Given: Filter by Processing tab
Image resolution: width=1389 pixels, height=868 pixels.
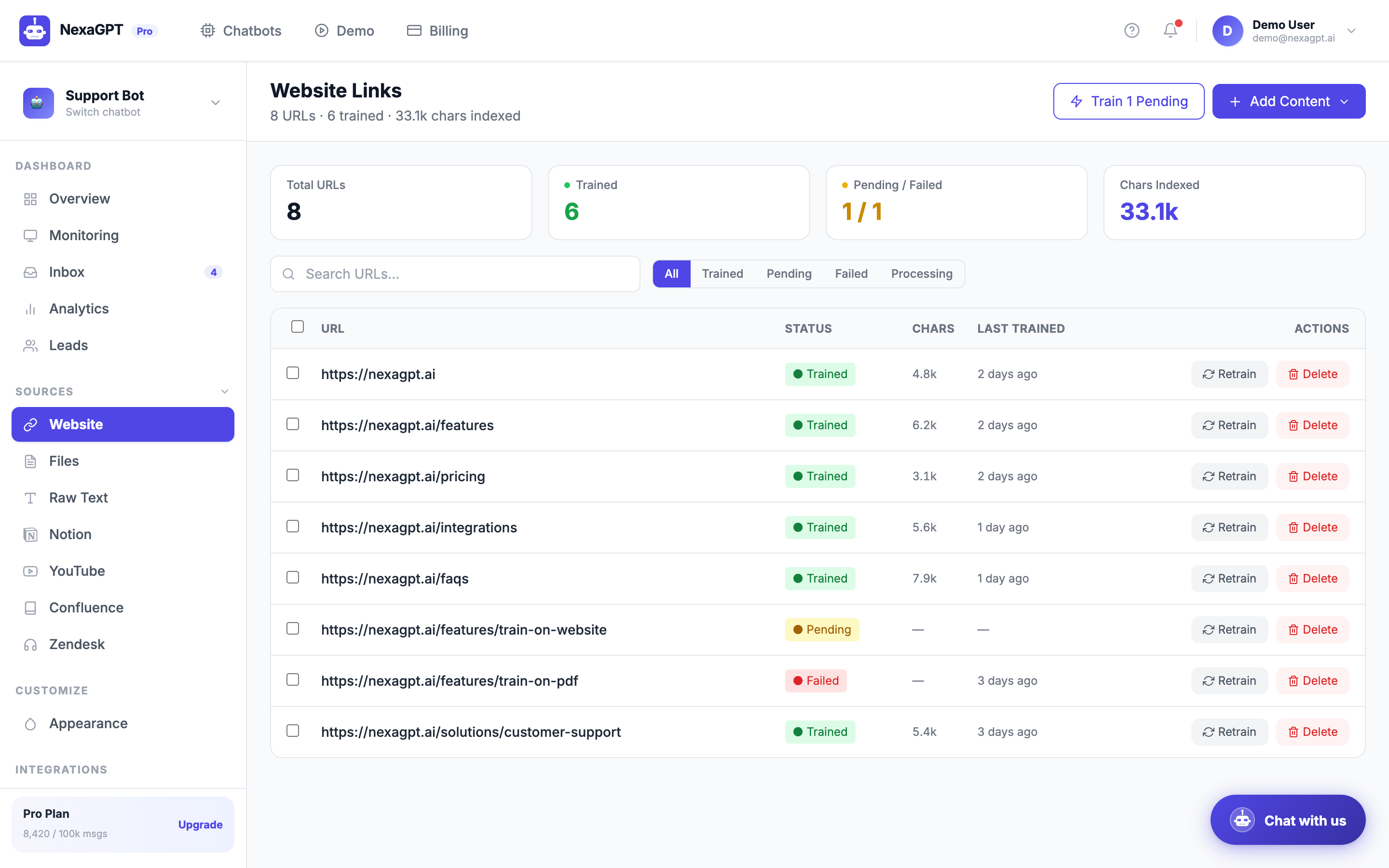Looking at the screenshot, I should (921, 274).
